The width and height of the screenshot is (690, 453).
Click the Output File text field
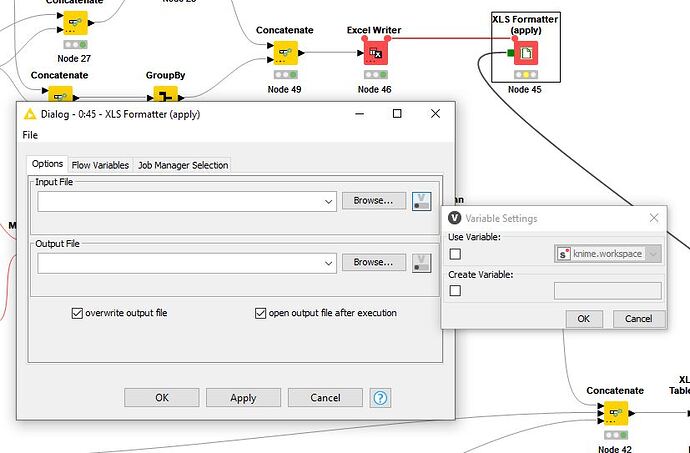click(187, 263)
